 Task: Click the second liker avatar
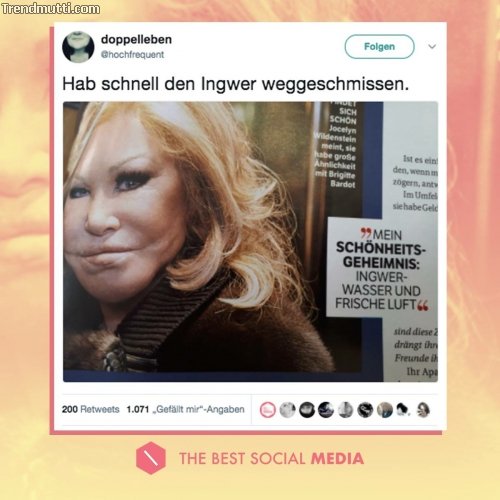pos(287,410)
